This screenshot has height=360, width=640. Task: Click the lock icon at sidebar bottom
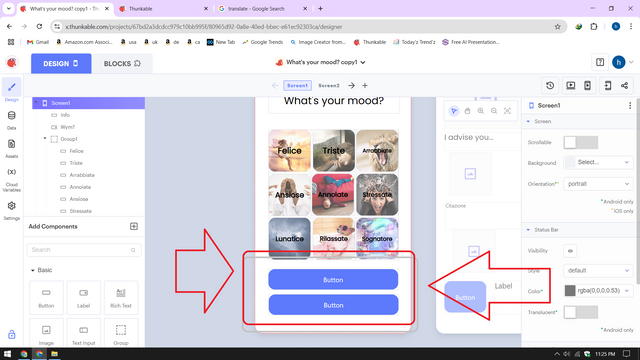11,335
